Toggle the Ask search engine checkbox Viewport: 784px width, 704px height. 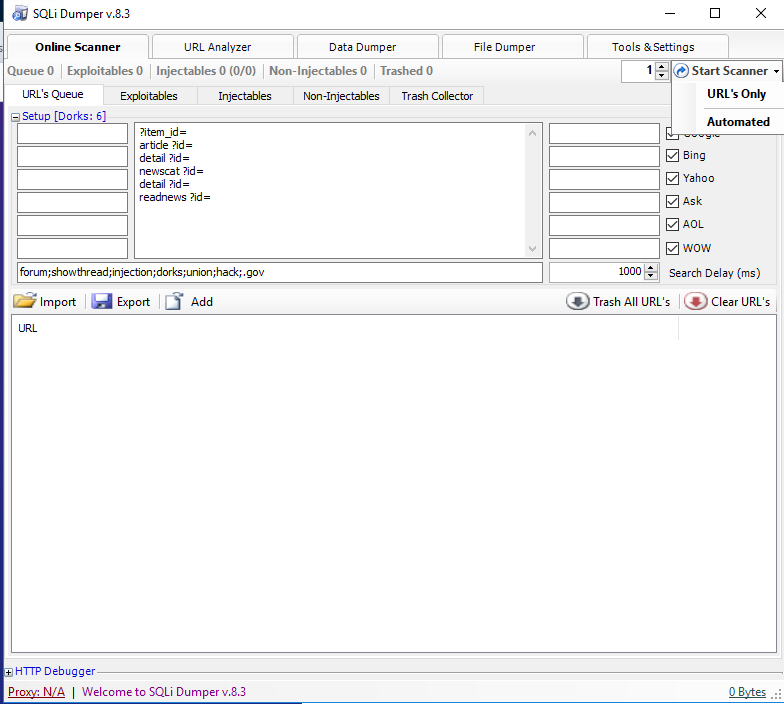pyautogui.click(x=672, y=202)
